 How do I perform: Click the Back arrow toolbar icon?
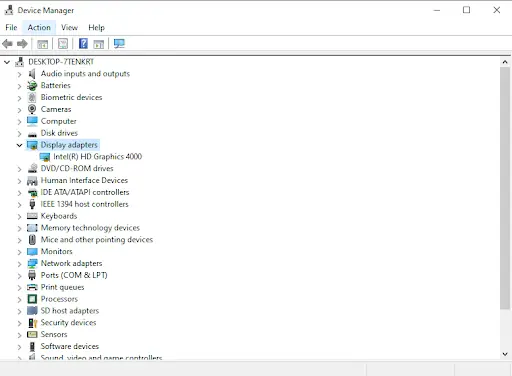coord(7,44)
